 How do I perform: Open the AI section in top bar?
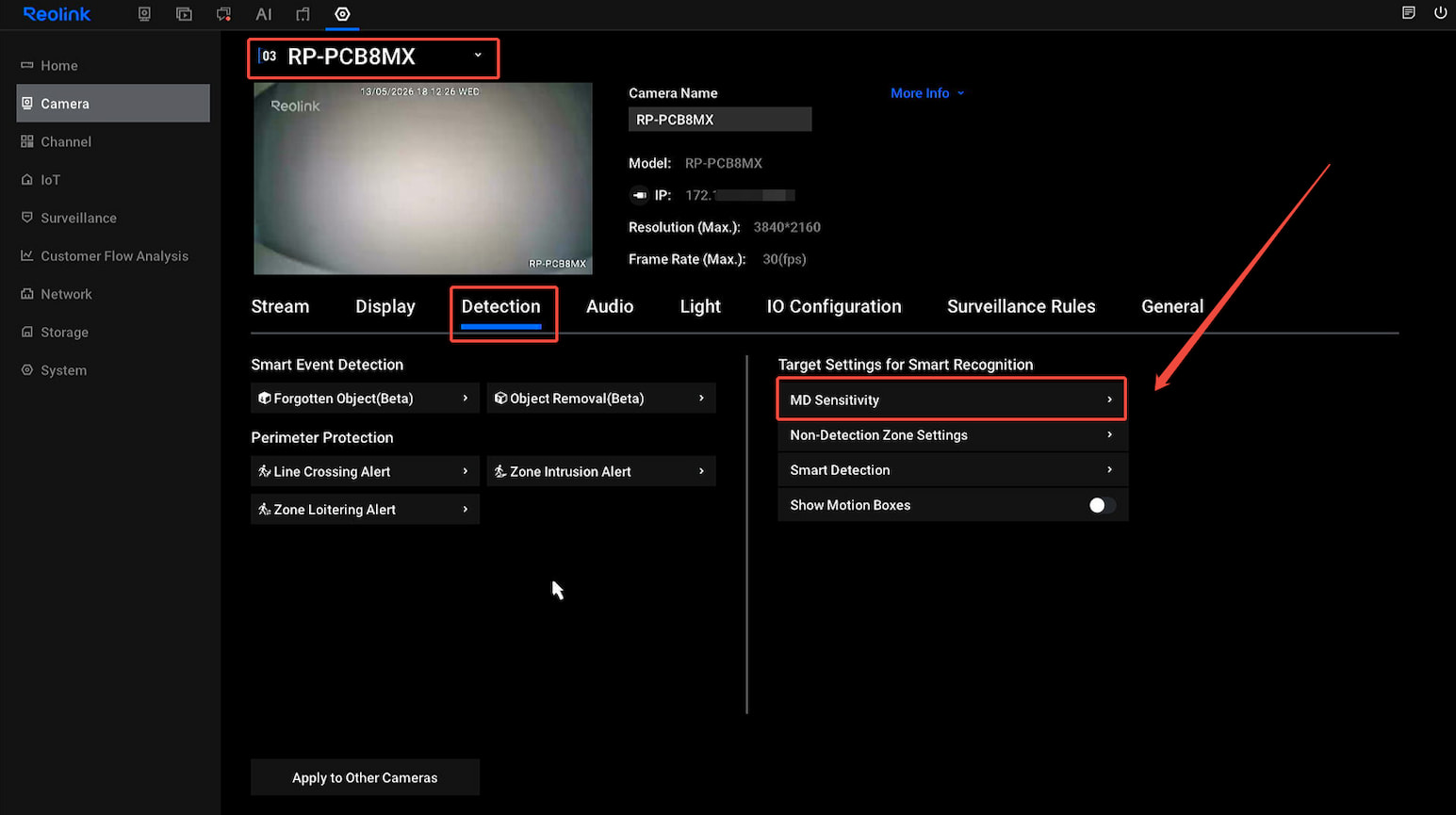(264, 14)
